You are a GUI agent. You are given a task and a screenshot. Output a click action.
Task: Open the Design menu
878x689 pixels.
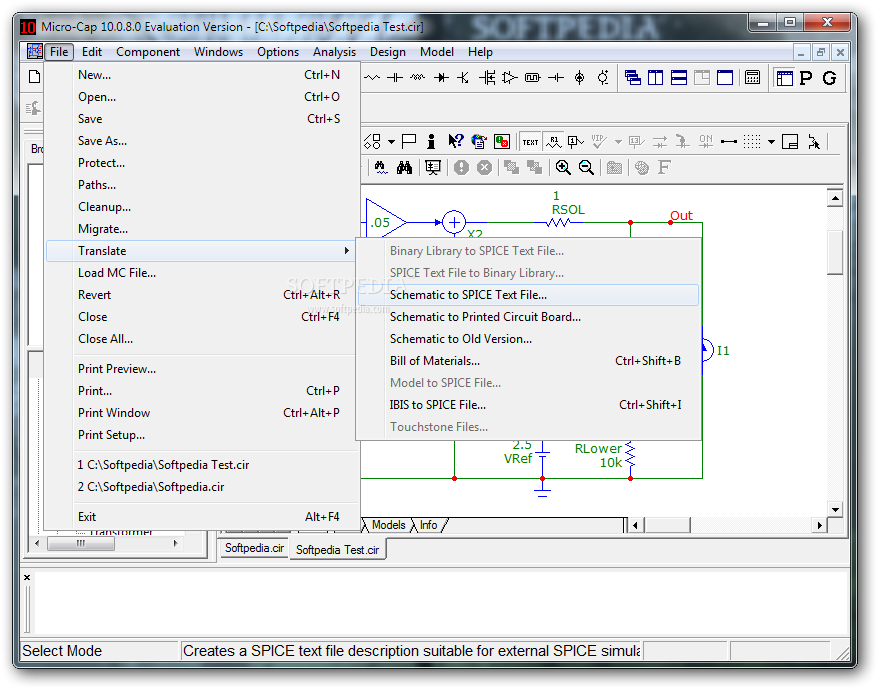click(387, 52)
